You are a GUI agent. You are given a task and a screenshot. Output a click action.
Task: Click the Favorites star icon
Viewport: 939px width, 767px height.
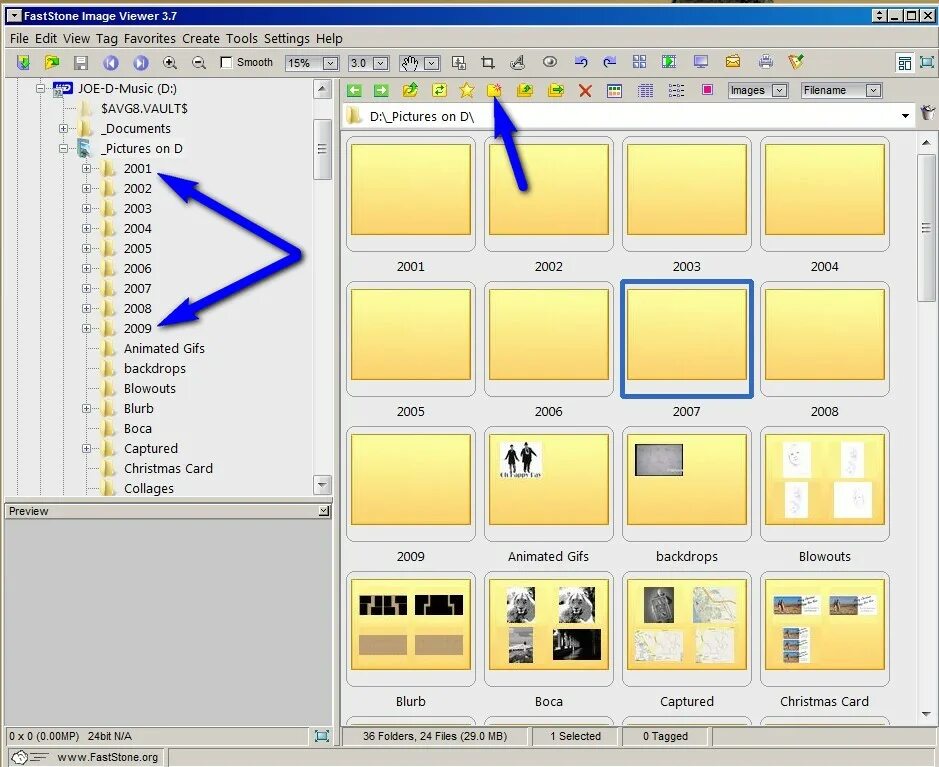[x=467, y=90]
